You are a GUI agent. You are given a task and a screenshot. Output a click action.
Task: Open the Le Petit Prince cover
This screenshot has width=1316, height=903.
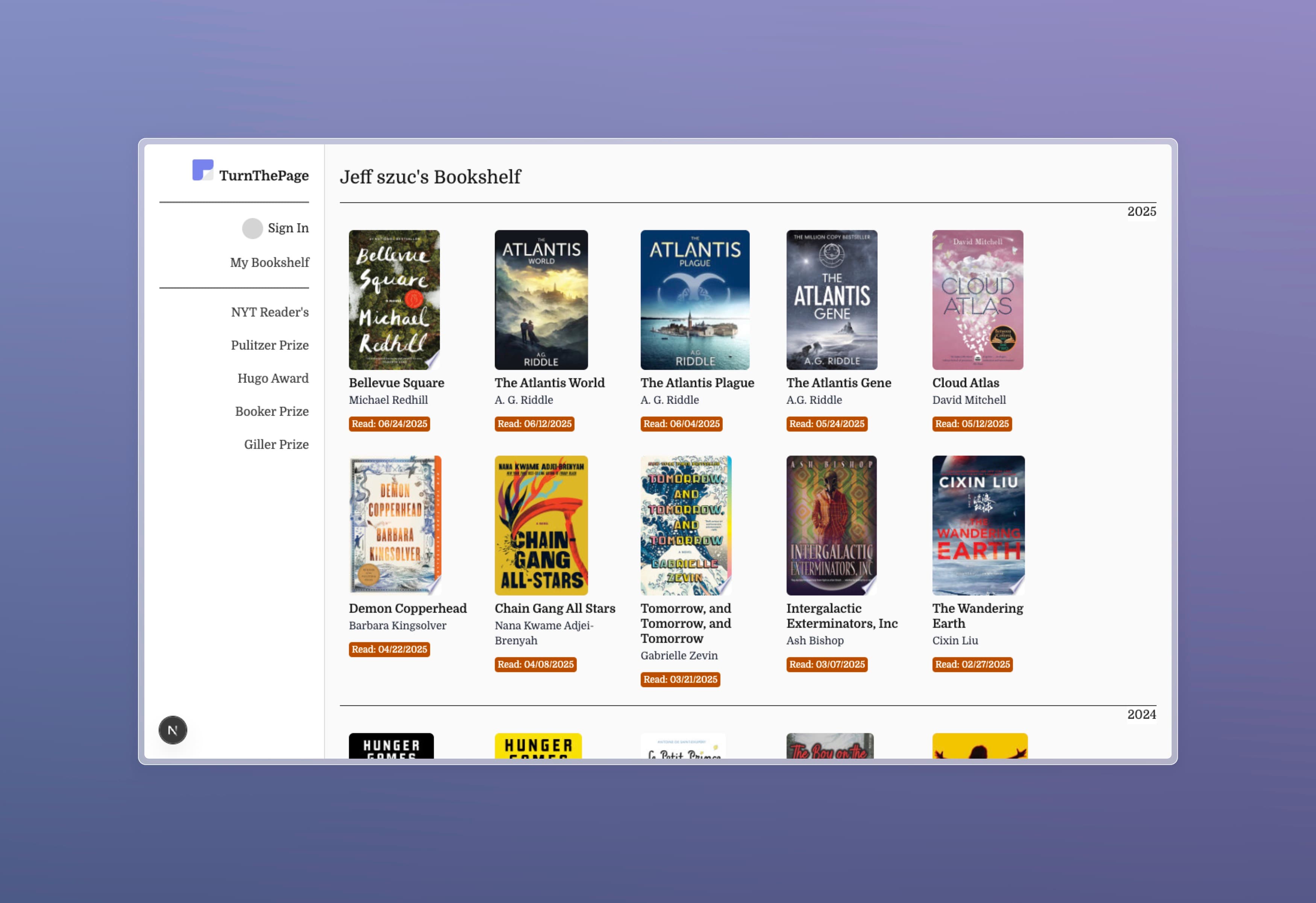click(x=683, y=745)
